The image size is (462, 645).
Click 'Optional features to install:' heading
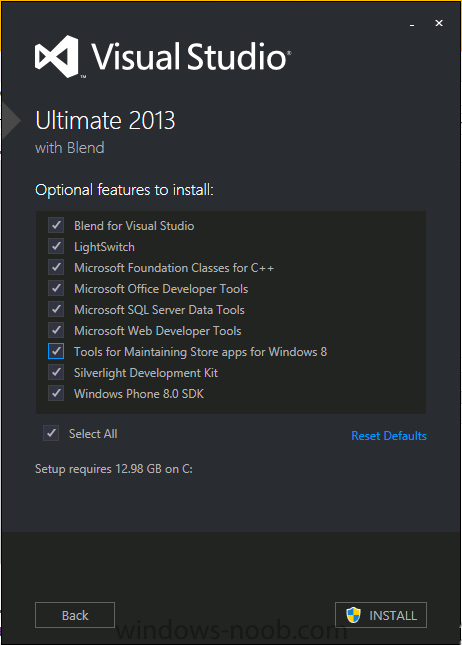point(125,190)
